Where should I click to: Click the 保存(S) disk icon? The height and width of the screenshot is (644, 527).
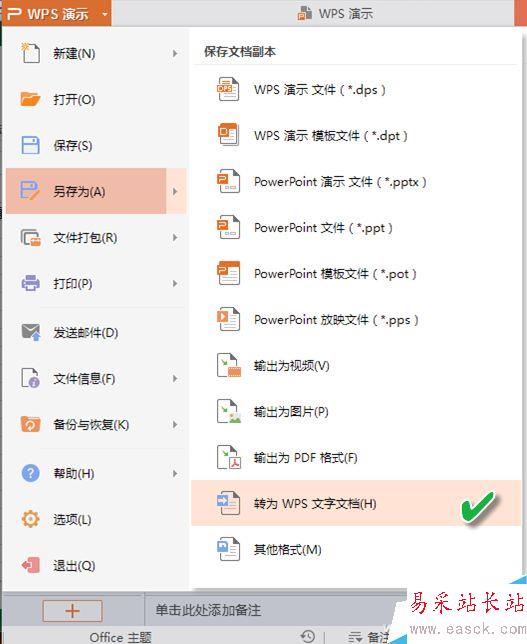point(30,145)
